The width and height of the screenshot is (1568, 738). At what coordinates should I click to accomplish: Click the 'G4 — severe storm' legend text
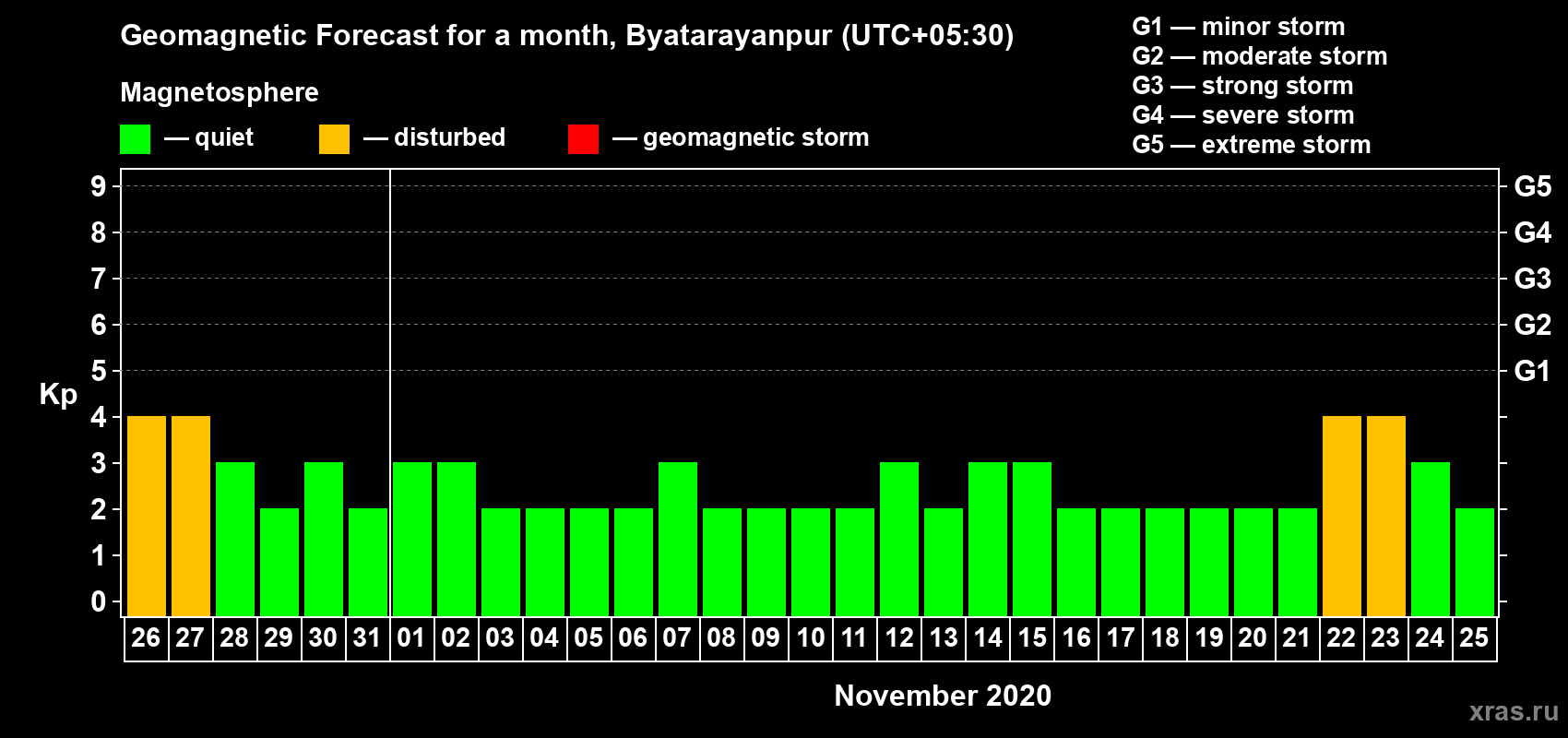1243,115
